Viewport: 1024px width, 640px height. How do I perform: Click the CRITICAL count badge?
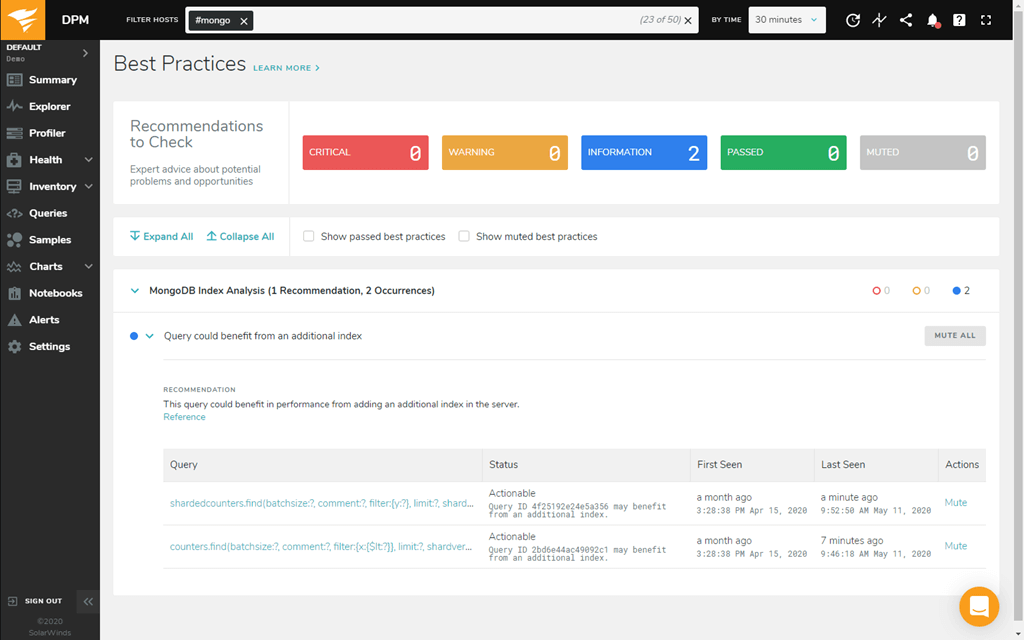(365, 152)
